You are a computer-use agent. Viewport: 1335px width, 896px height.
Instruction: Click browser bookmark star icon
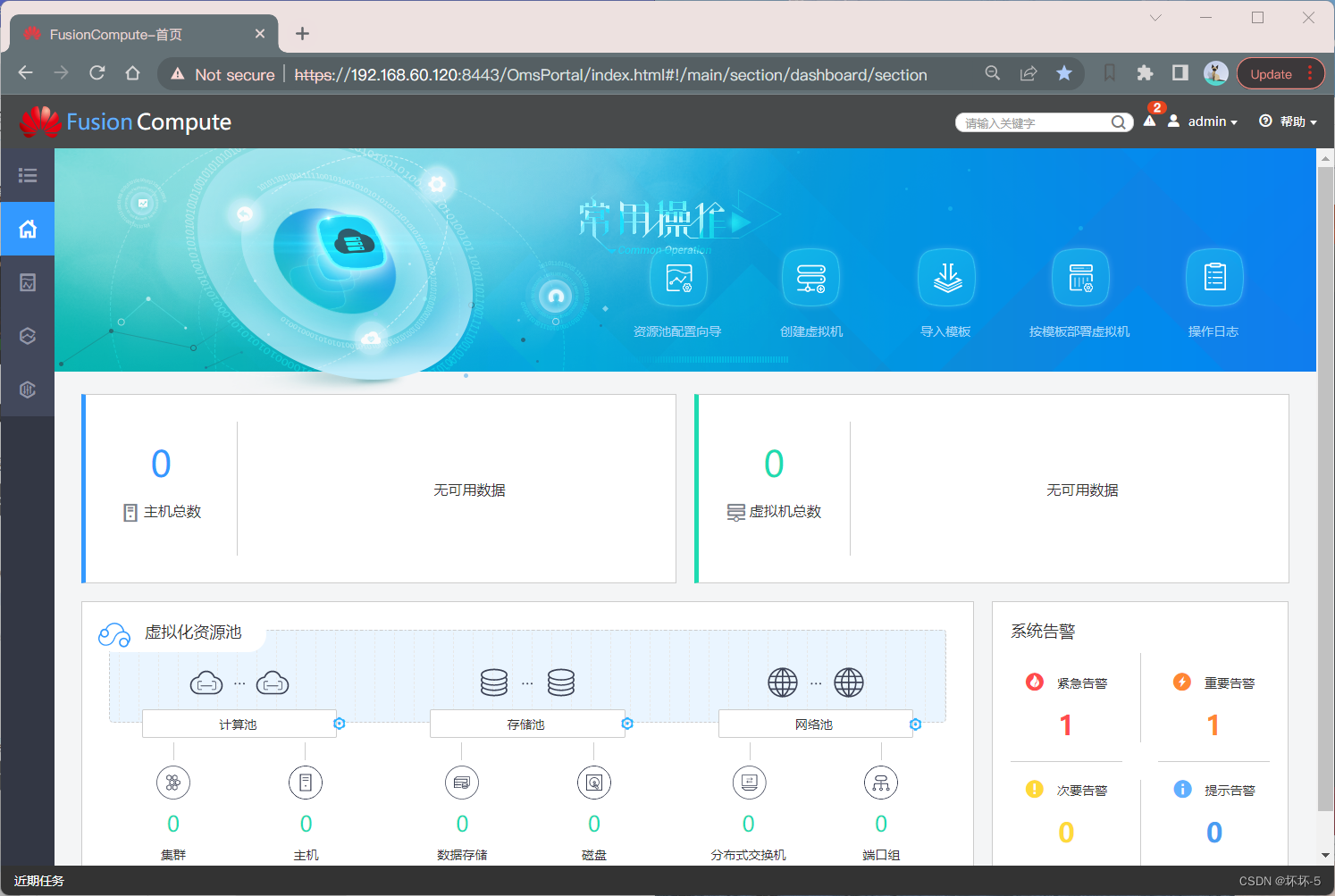(x=1063, y=73)
